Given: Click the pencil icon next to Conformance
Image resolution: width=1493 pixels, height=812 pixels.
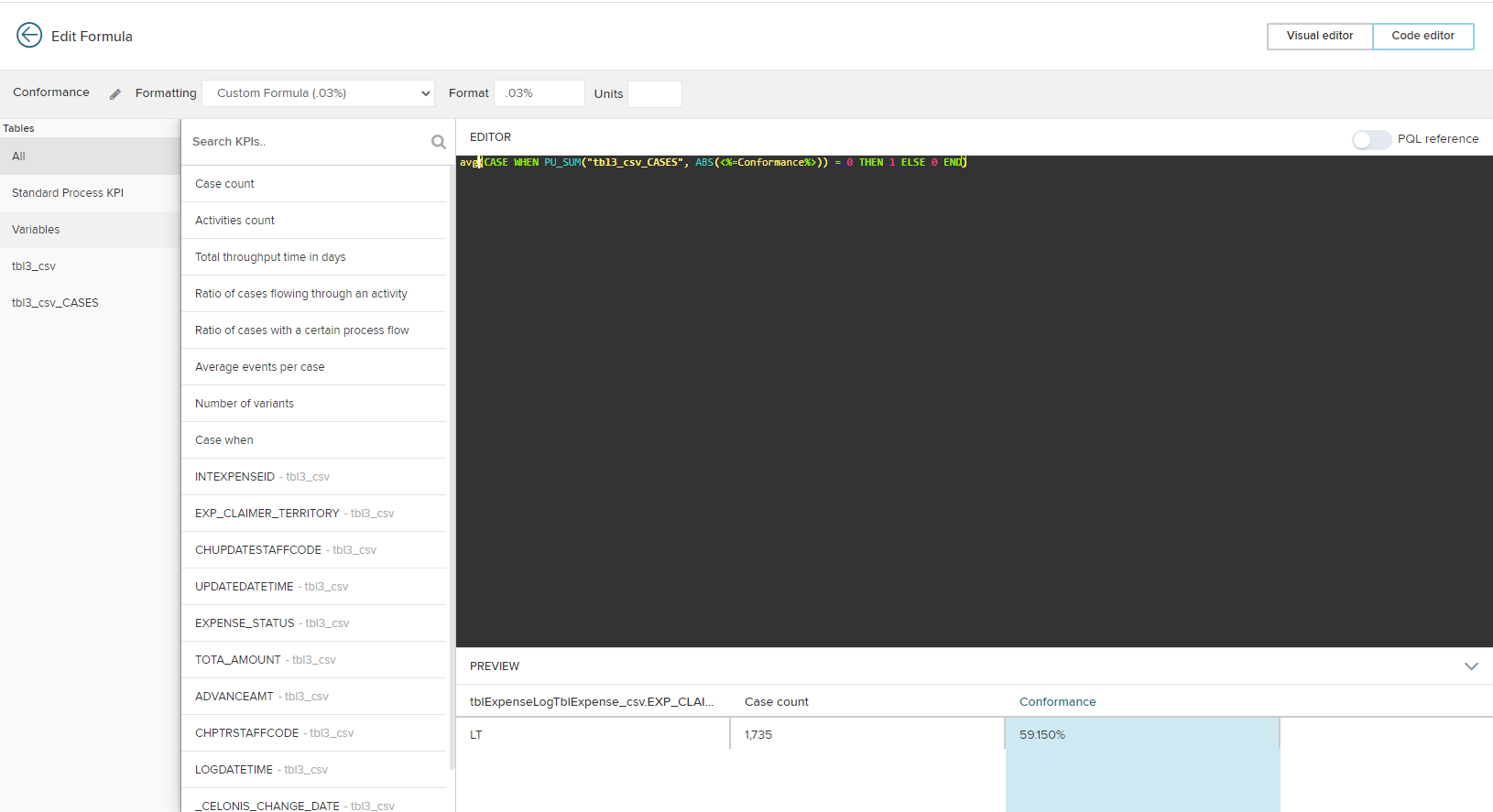Looking at the screenshot, I should tap(115, 93).
